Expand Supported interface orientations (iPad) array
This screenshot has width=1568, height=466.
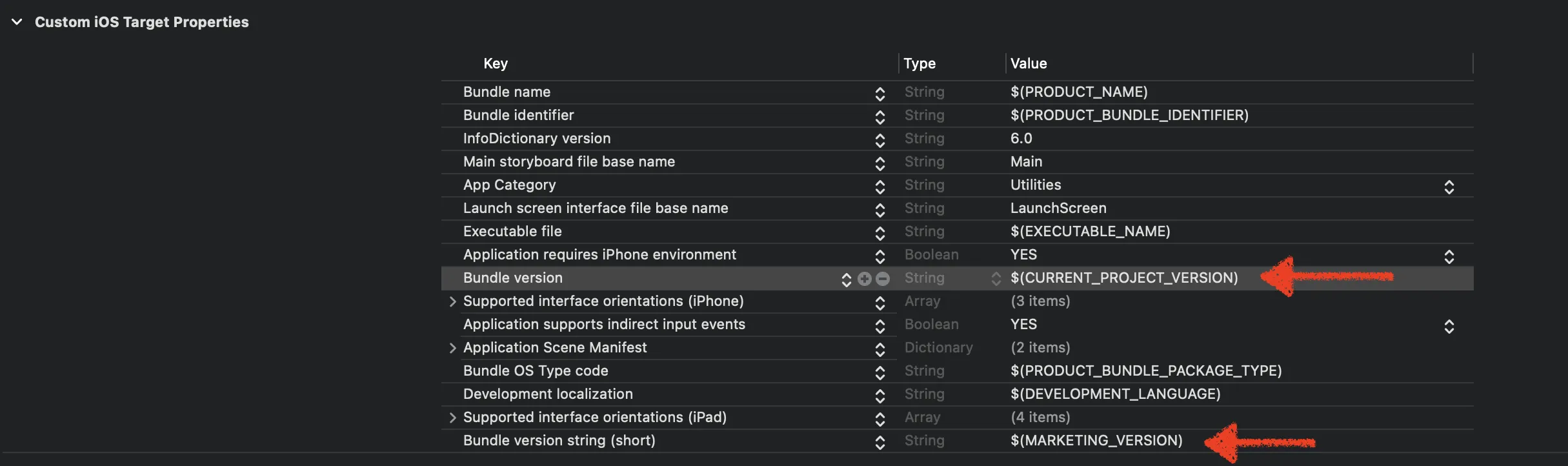[452, 418]
